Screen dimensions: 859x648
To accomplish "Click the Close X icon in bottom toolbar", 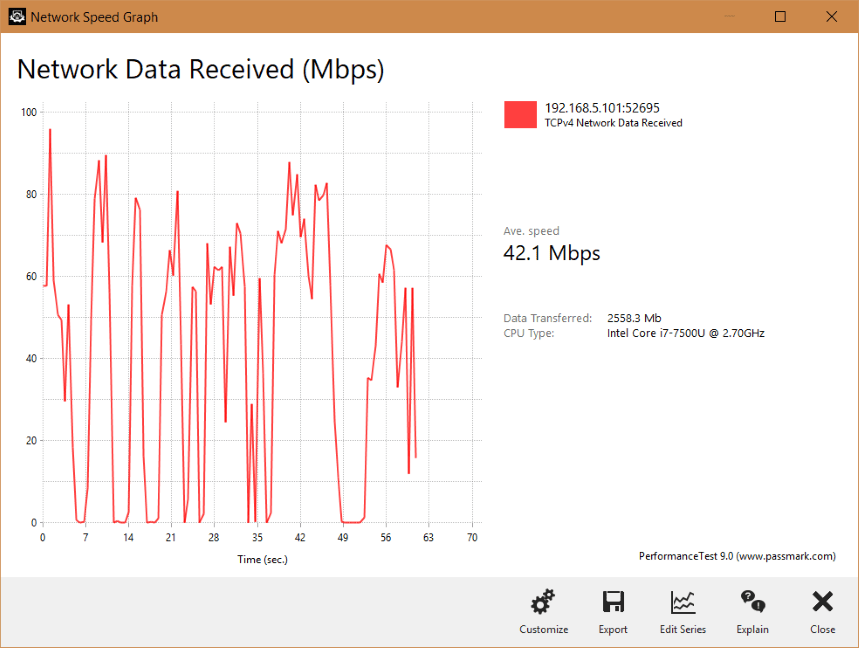I will click(x=822, y=601).
